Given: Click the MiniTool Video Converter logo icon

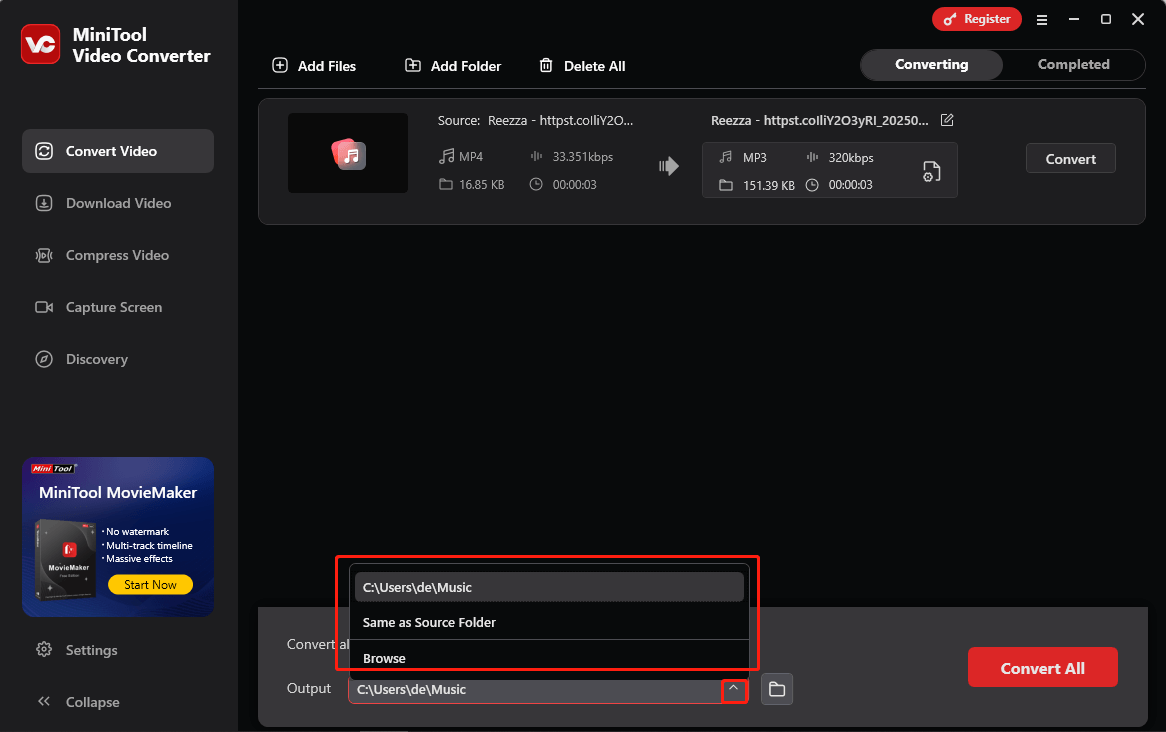Looking at the screenshot, I should (x=40, y=45).
